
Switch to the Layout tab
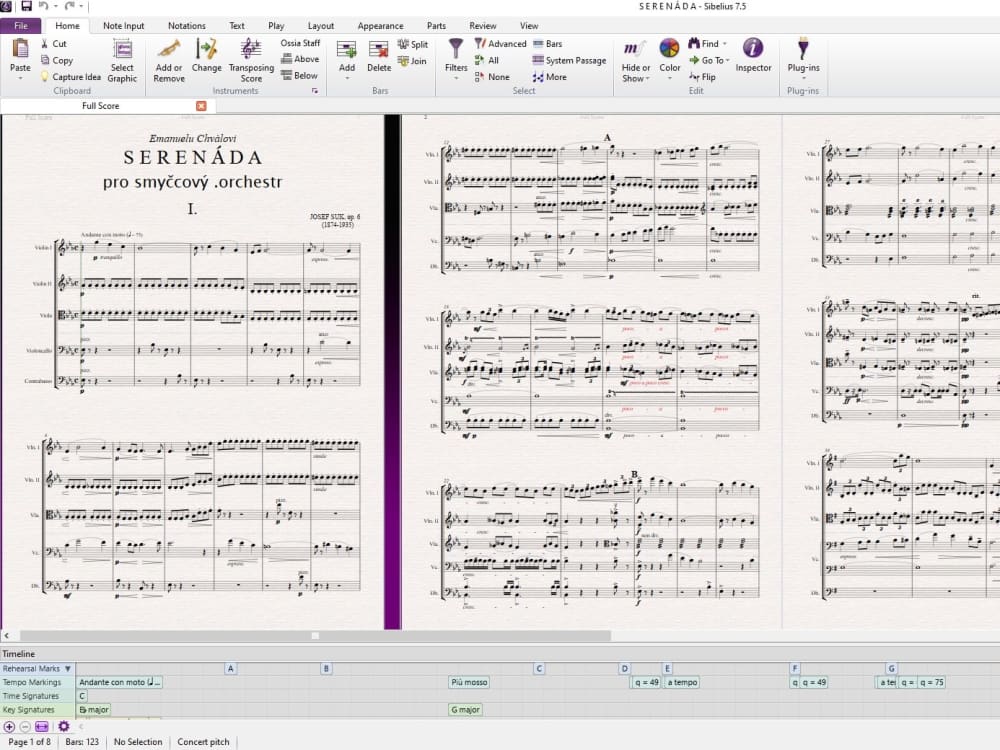(321, 26)
